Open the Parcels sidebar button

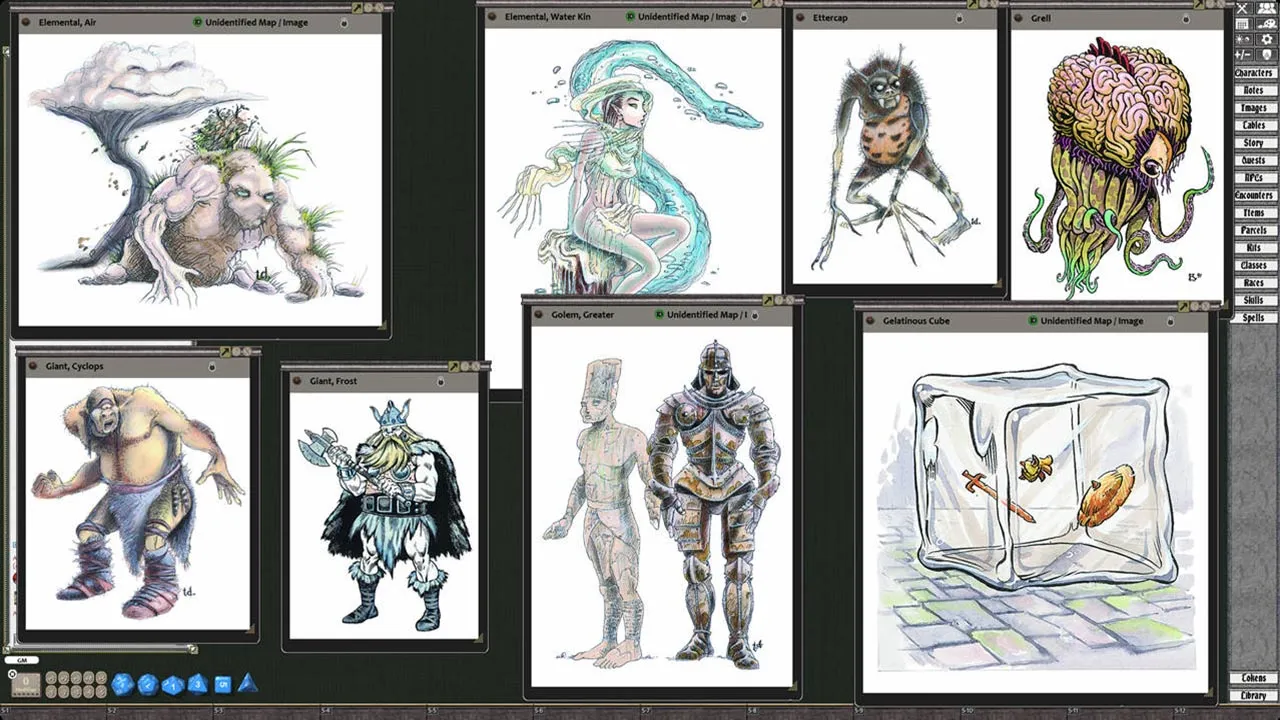1253,230
